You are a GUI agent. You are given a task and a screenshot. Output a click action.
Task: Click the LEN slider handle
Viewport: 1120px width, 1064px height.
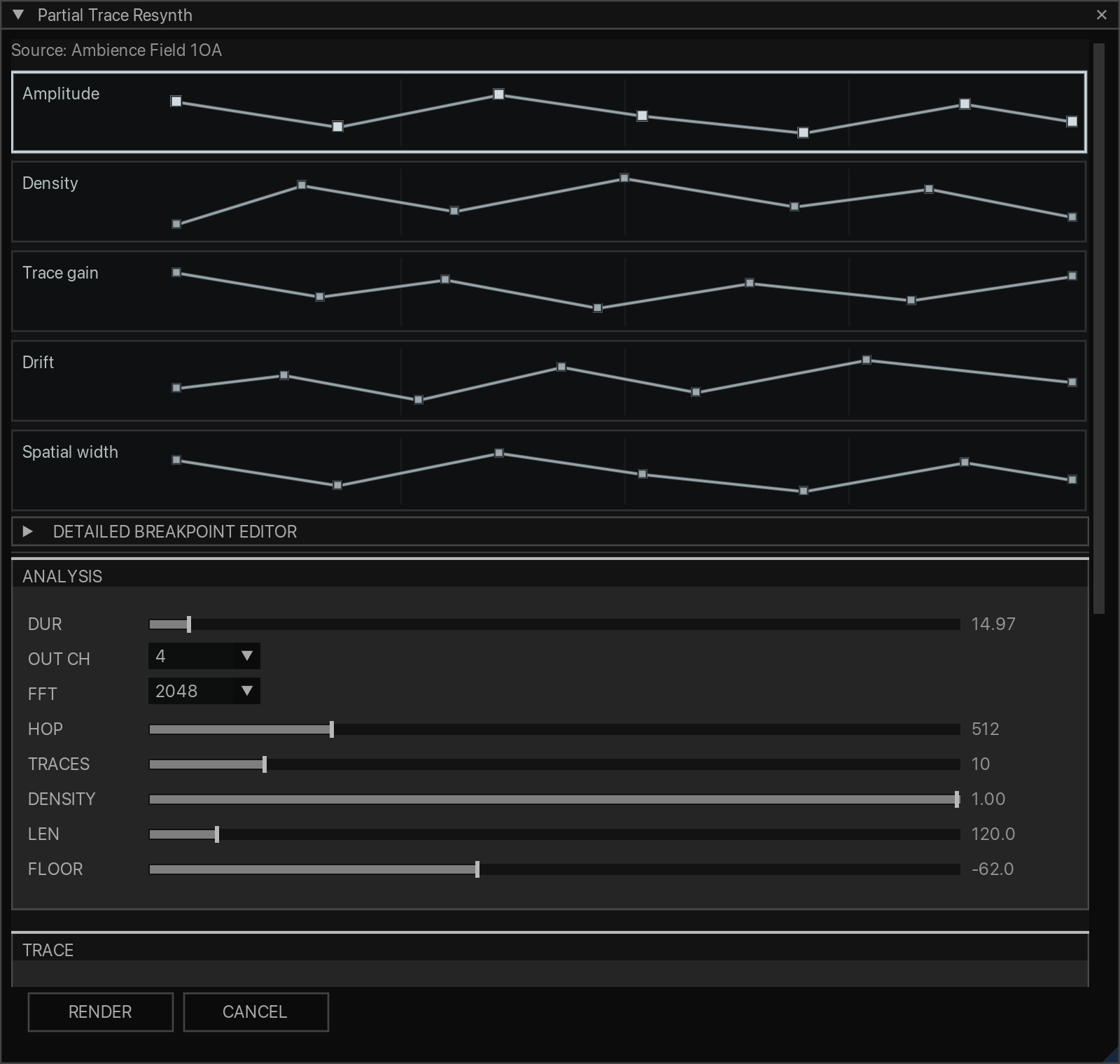[217, 834]
